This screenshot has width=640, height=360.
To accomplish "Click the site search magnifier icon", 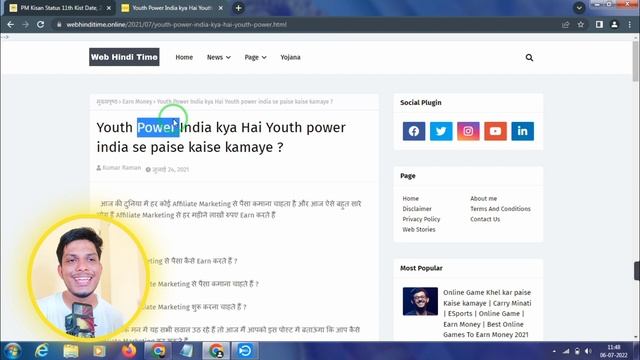I will pos(529,58).
